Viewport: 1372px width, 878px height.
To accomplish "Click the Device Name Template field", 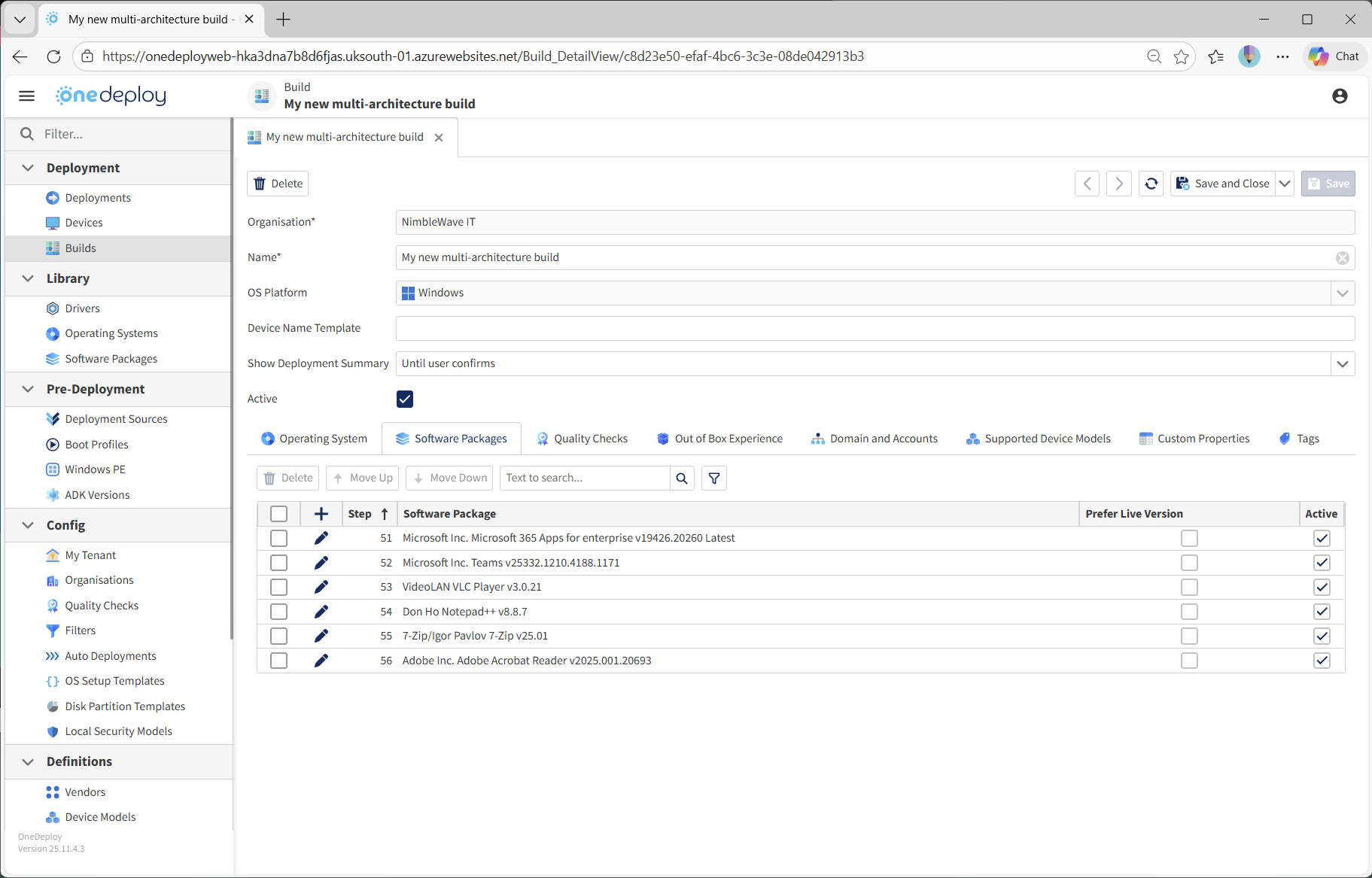I will (x=875, y=329).
